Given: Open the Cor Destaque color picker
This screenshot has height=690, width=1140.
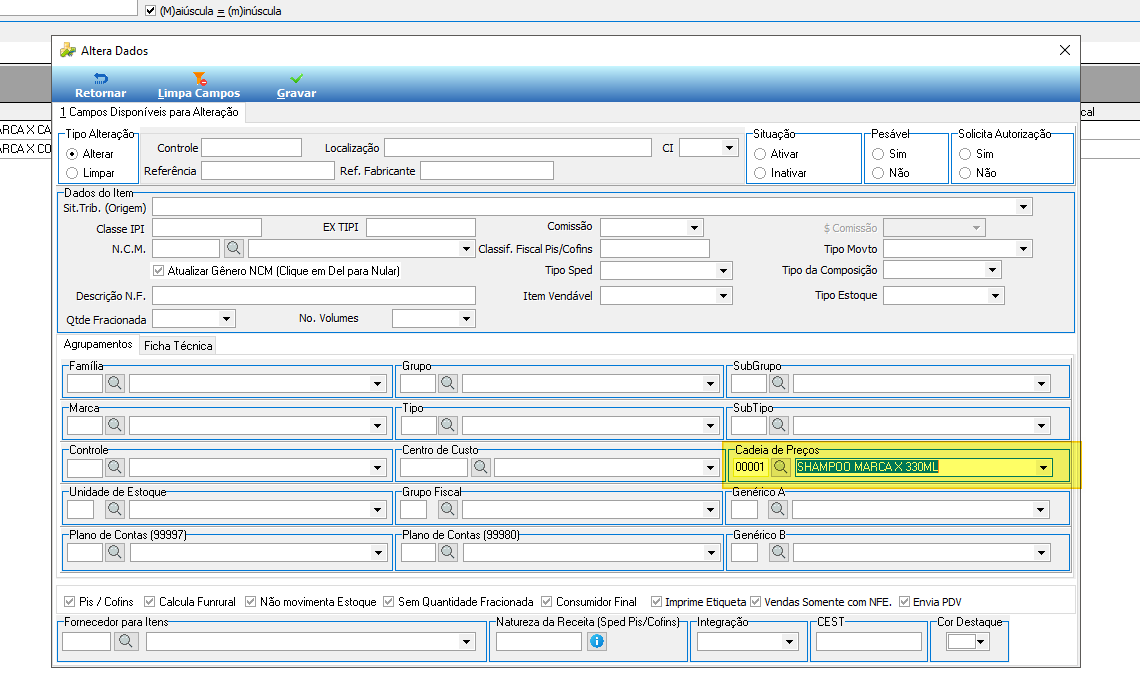Looking at the screenshot, I should [967, 641].
